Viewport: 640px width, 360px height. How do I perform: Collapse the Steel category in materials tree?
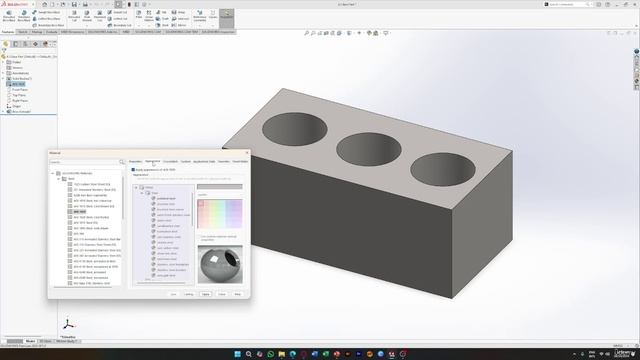pyautogui.click(x=59, y=179)
